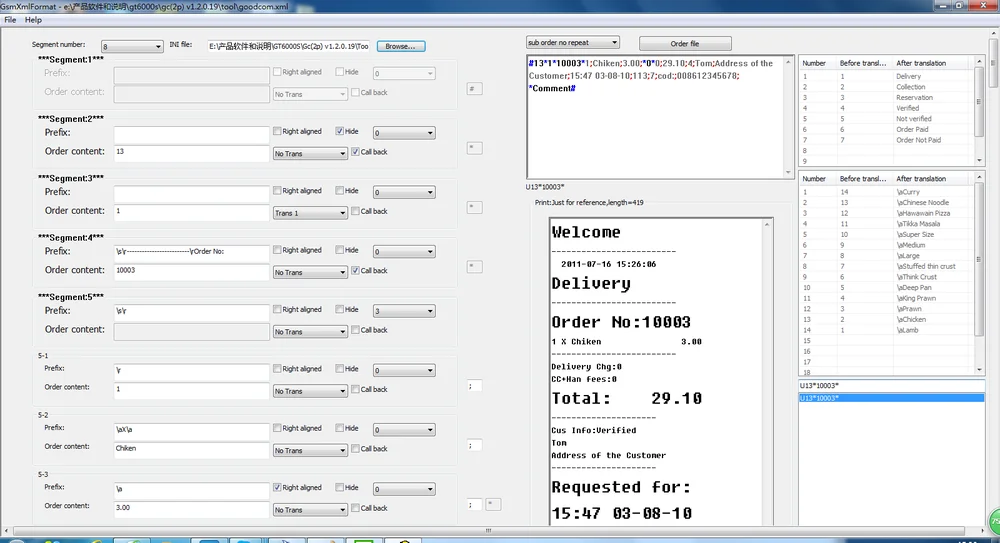This screenshot has width=1000, height=543.
Task: Check Right aligned for Segment 5
Action: 277,309
